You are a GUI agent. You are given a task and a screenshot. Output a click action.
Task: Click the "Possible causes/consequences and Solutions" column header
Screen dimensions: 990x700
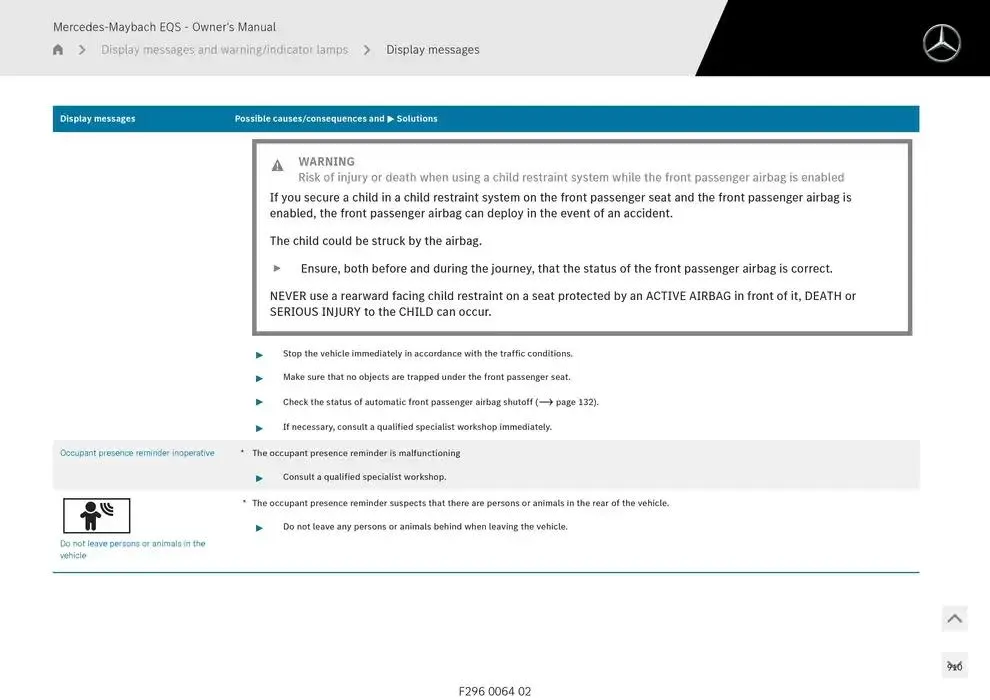[x=336, y=119]
